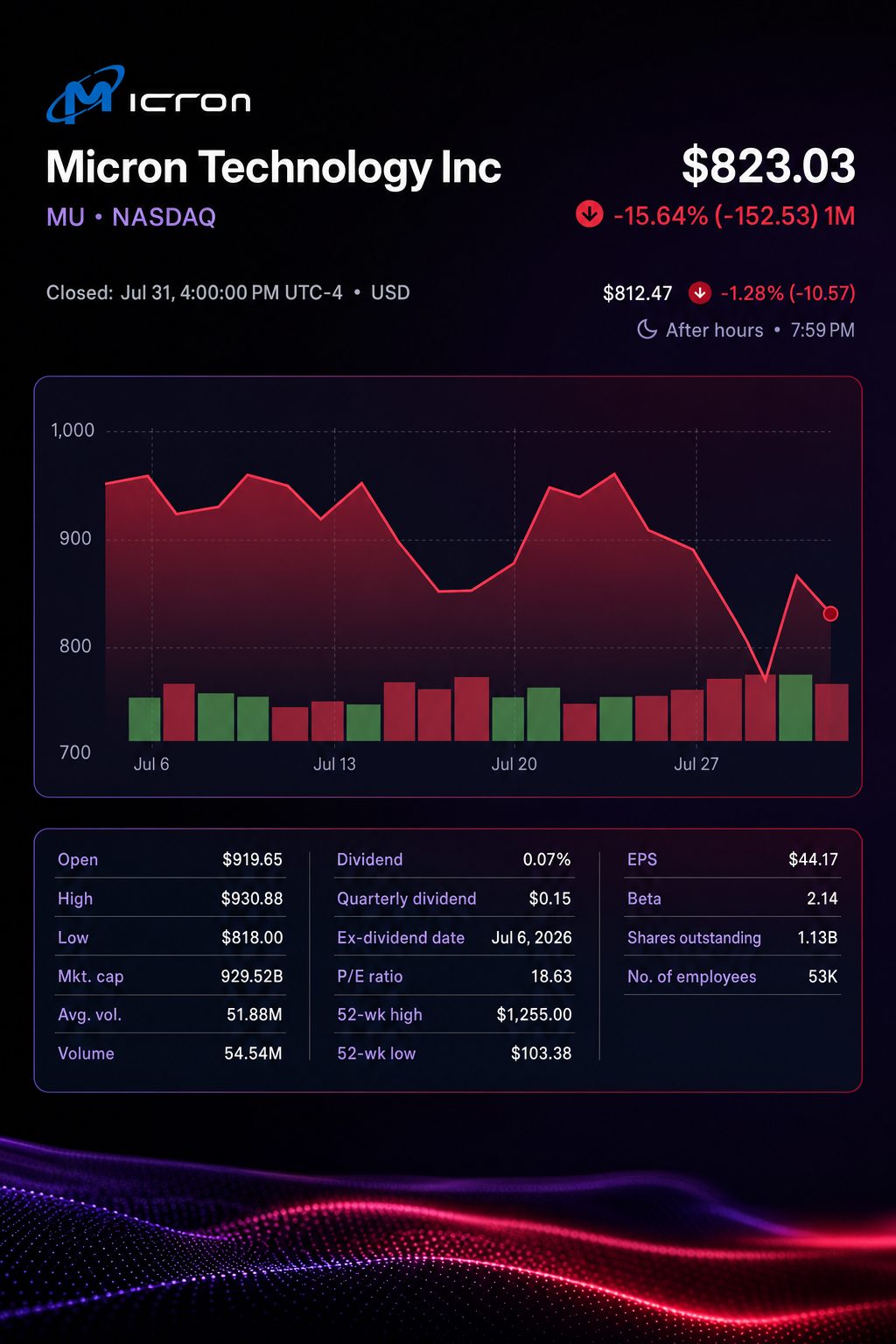896x1344 pixels.
Task: Click the Shares outstanding value 1.13B
Action: (817, 937)
